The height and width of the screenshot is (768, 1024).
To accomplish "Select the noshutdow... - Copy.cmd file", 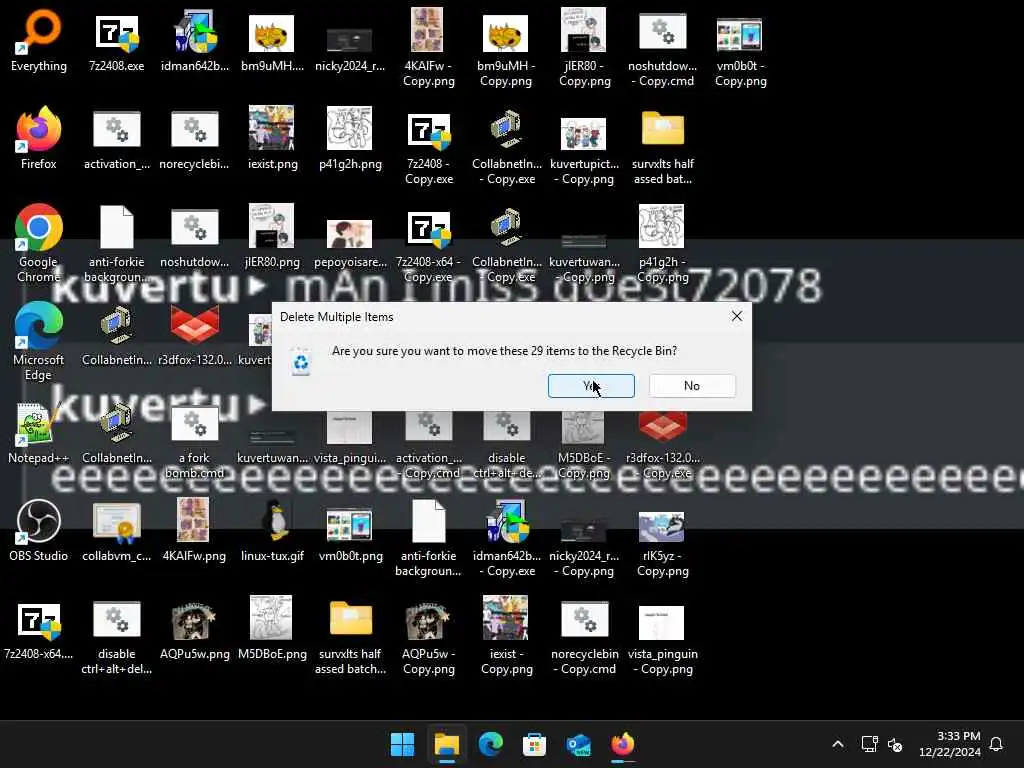I will tap(663, 49).
